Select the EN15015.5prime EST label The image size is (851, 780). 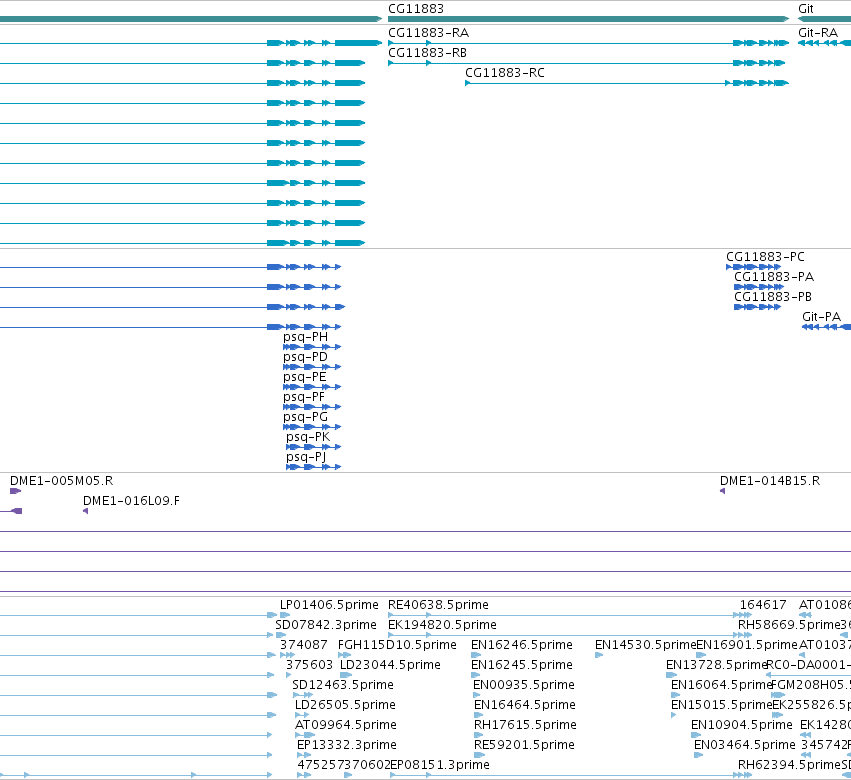[721, 705]
